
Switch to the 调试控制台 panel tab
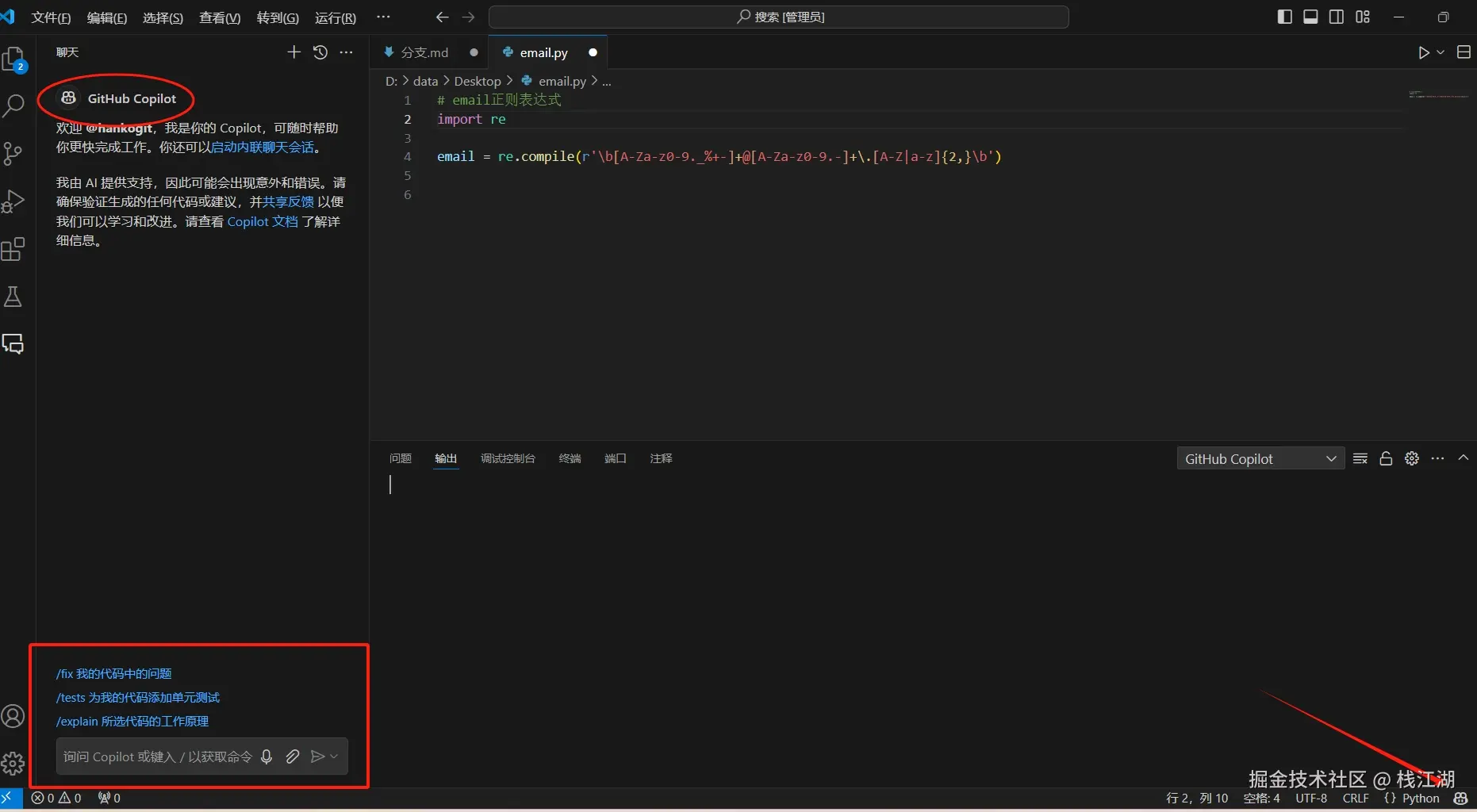click(508, 458)
